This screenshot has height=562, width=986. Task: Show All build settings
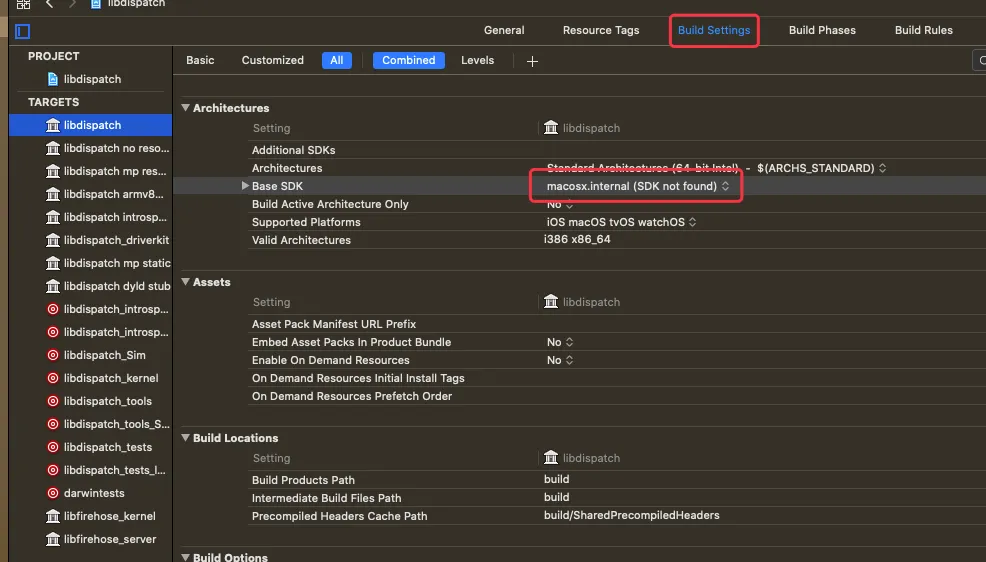pos(336,60)
